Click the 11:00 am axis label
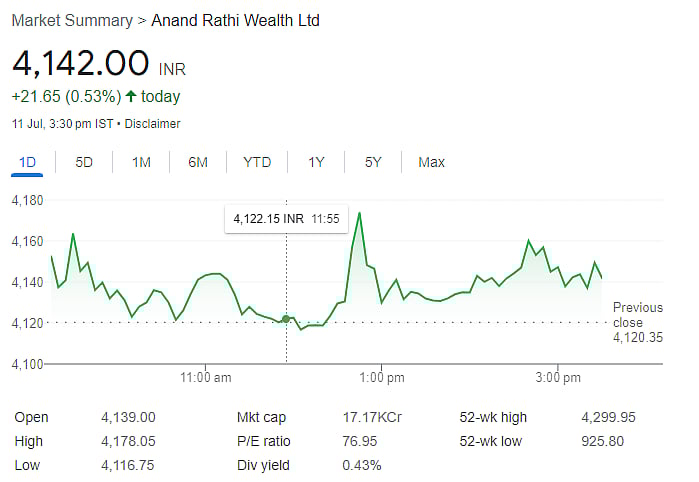This screenshot has height=482, width=699. coord(206,378)
